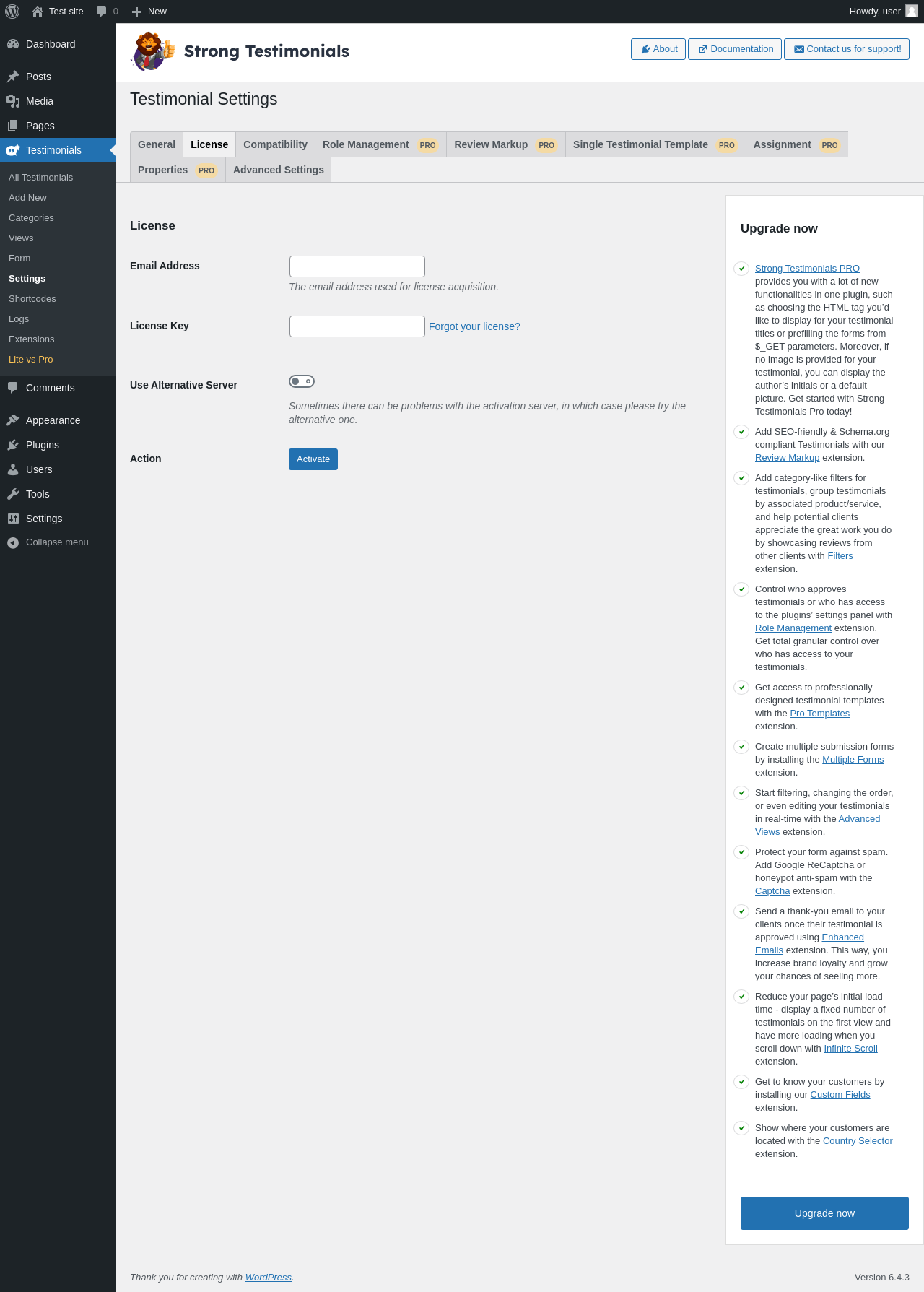The width and height of the screenshot is (924, 1292).
Task: Click Contact us for support button
Action: (847, 49)
